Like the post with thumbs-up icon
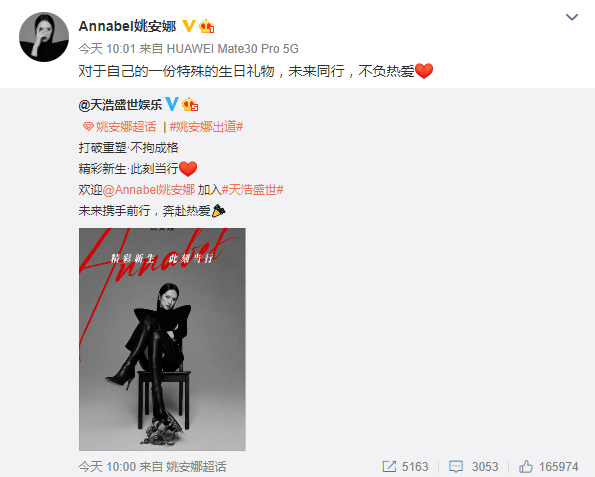This screenshot has width=595, height=477. click(x=526, y=466)
